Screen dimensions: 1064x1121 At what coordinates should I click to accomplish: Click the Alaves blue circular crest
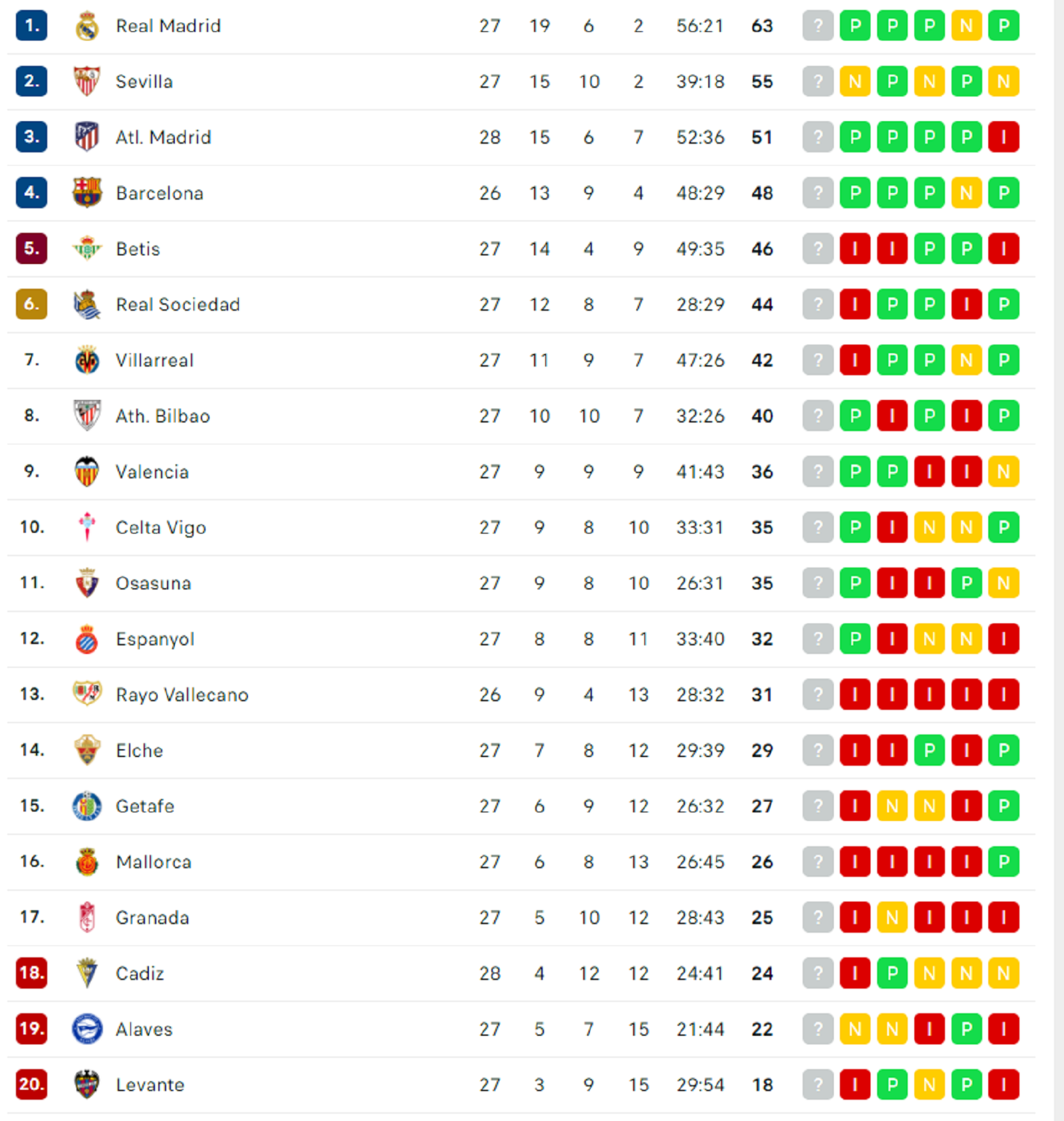click(x=86, y=1029)
